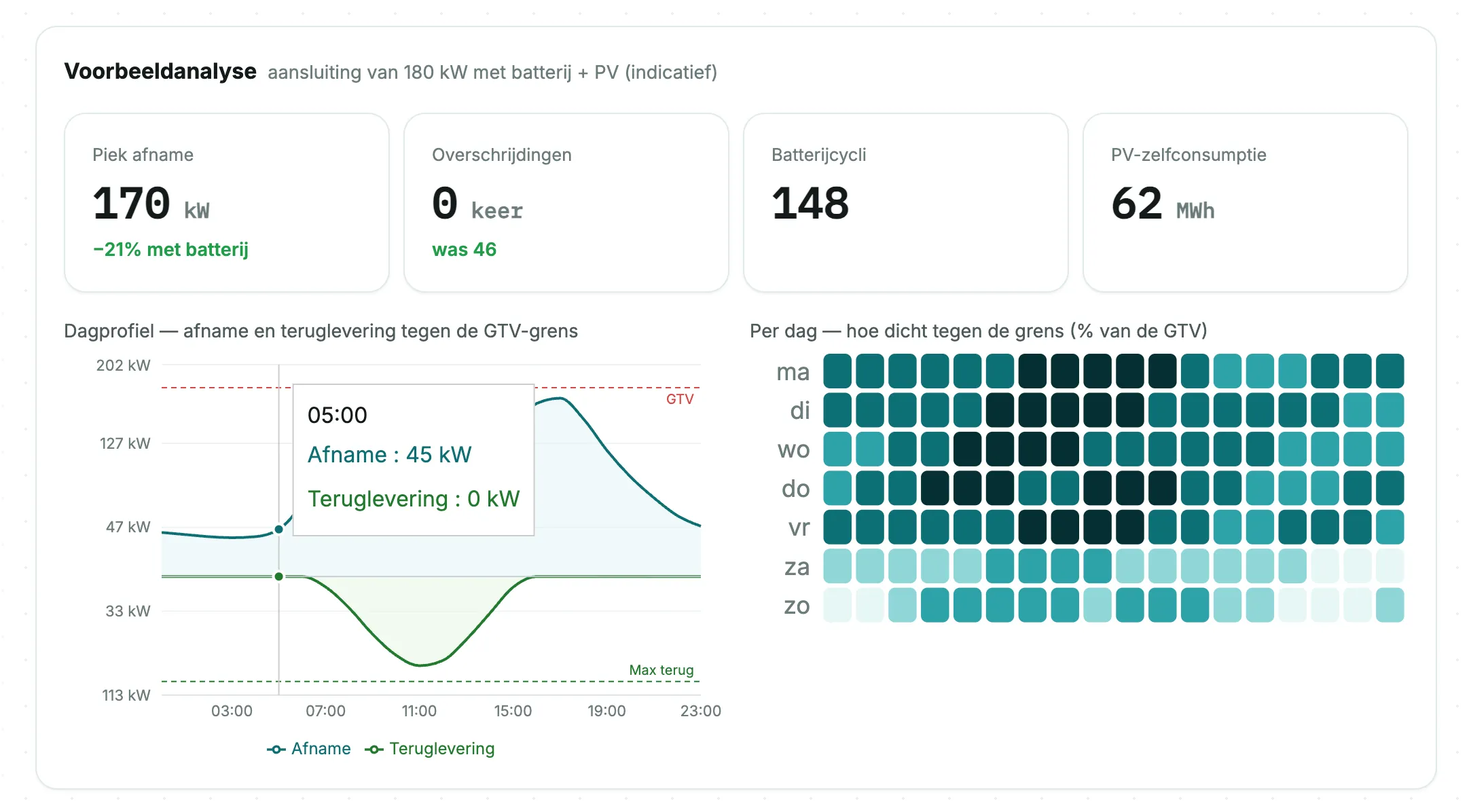Click the 'Piek afname' card label

[x=143, y=155]
